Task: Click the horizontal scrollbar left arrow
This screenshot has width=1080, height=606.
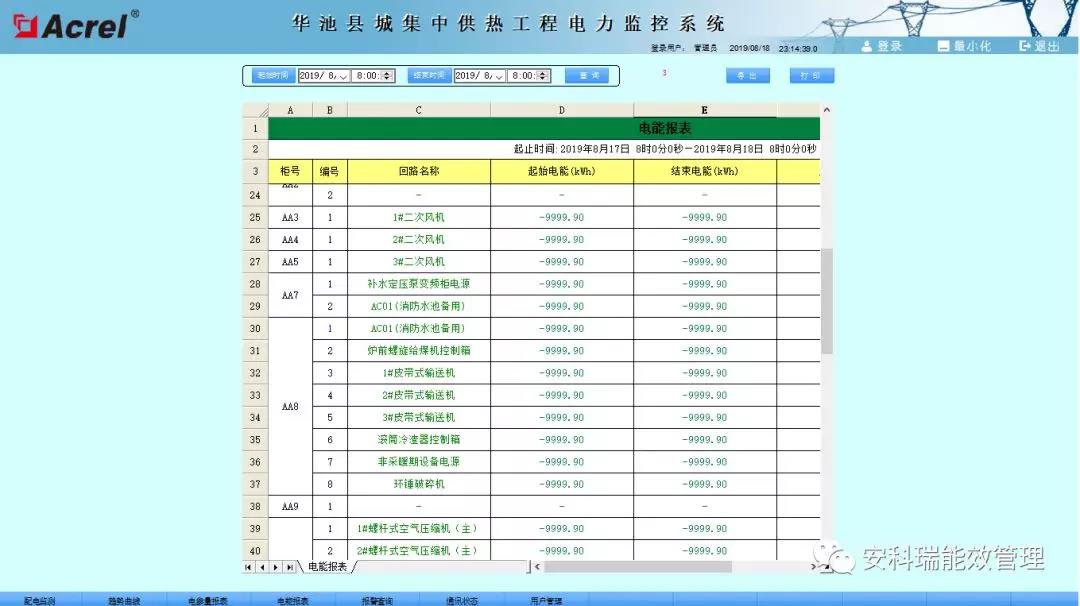Action: pos(537,567)
